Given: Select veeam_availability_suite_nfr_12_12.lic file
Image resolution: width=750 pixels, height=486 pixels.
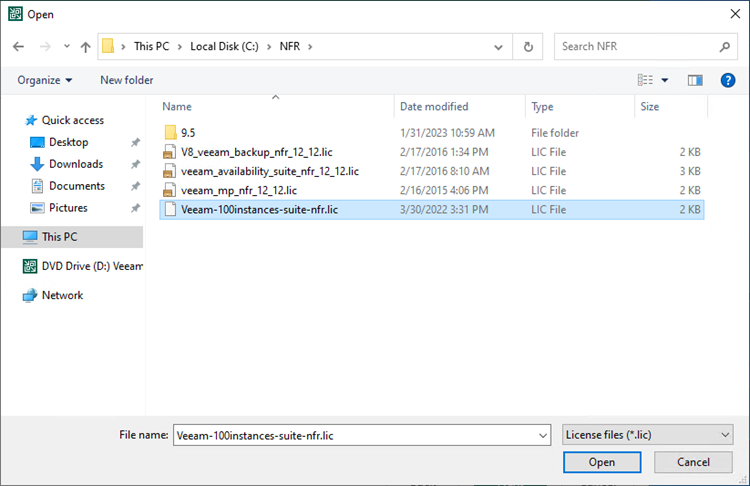Looking at the screenshot, I should click(270, 171).
